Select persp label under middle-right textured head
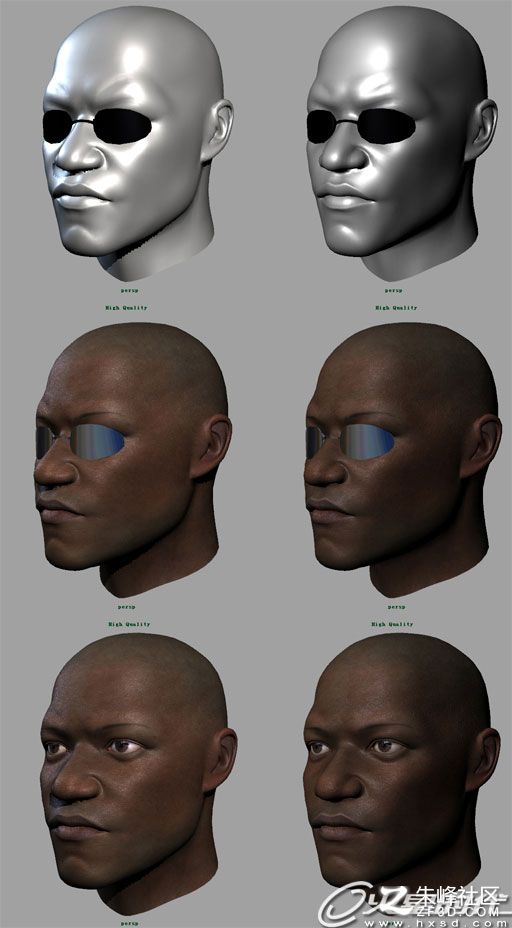This screenshot has width=512, height=928. pos(397,607)
